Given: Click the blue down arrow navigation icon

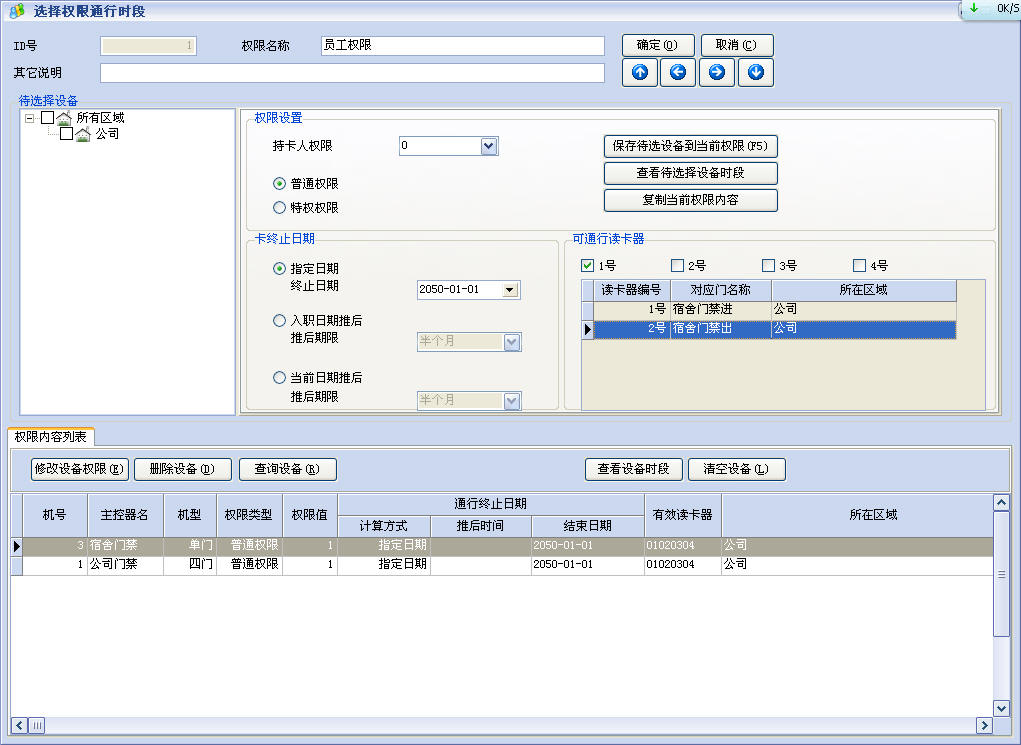Looking at the screenshot, I should (755, 72).
